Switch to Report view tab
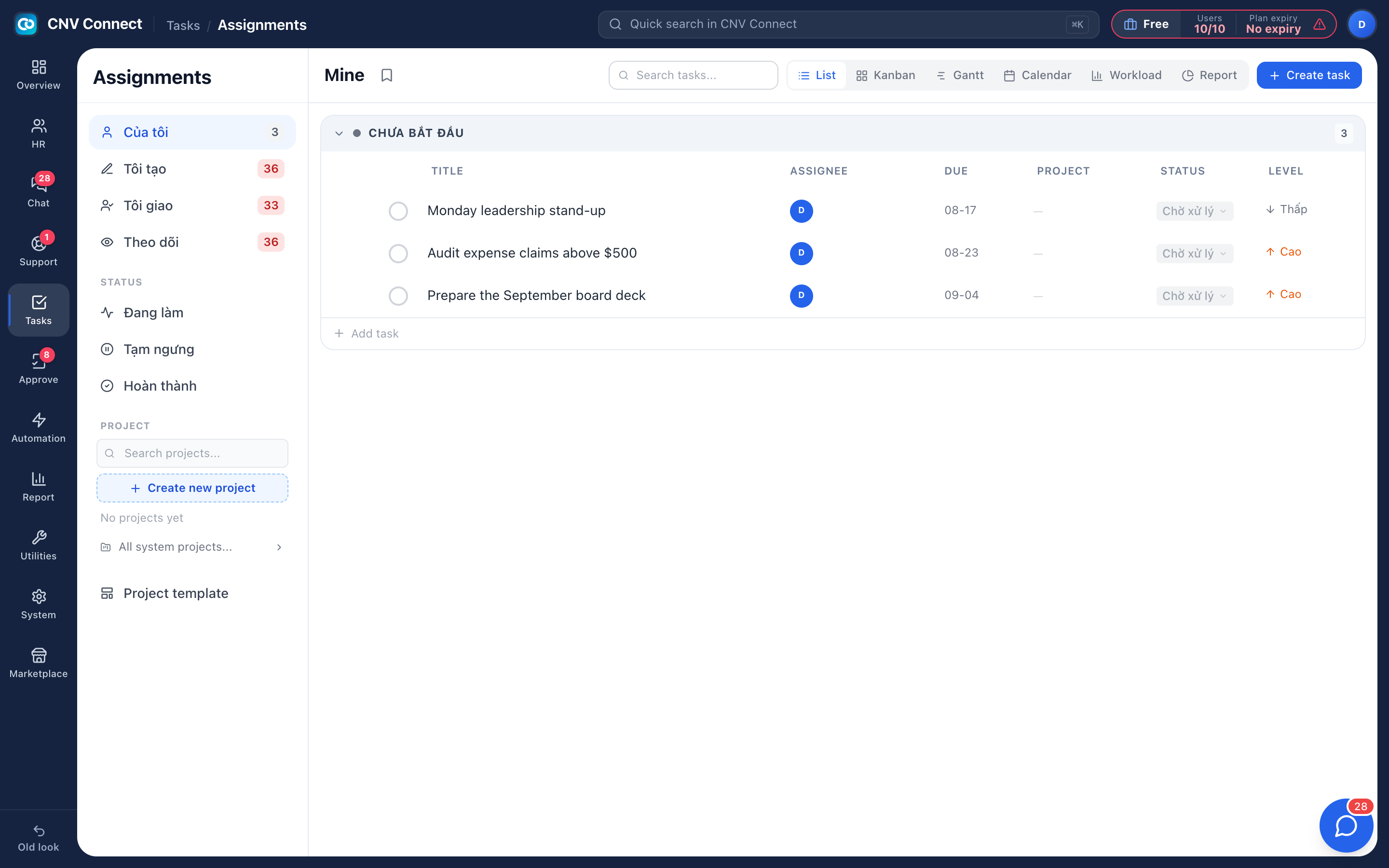The height and width of the screenshot is (868, 1389). [x=1210, y=75]
